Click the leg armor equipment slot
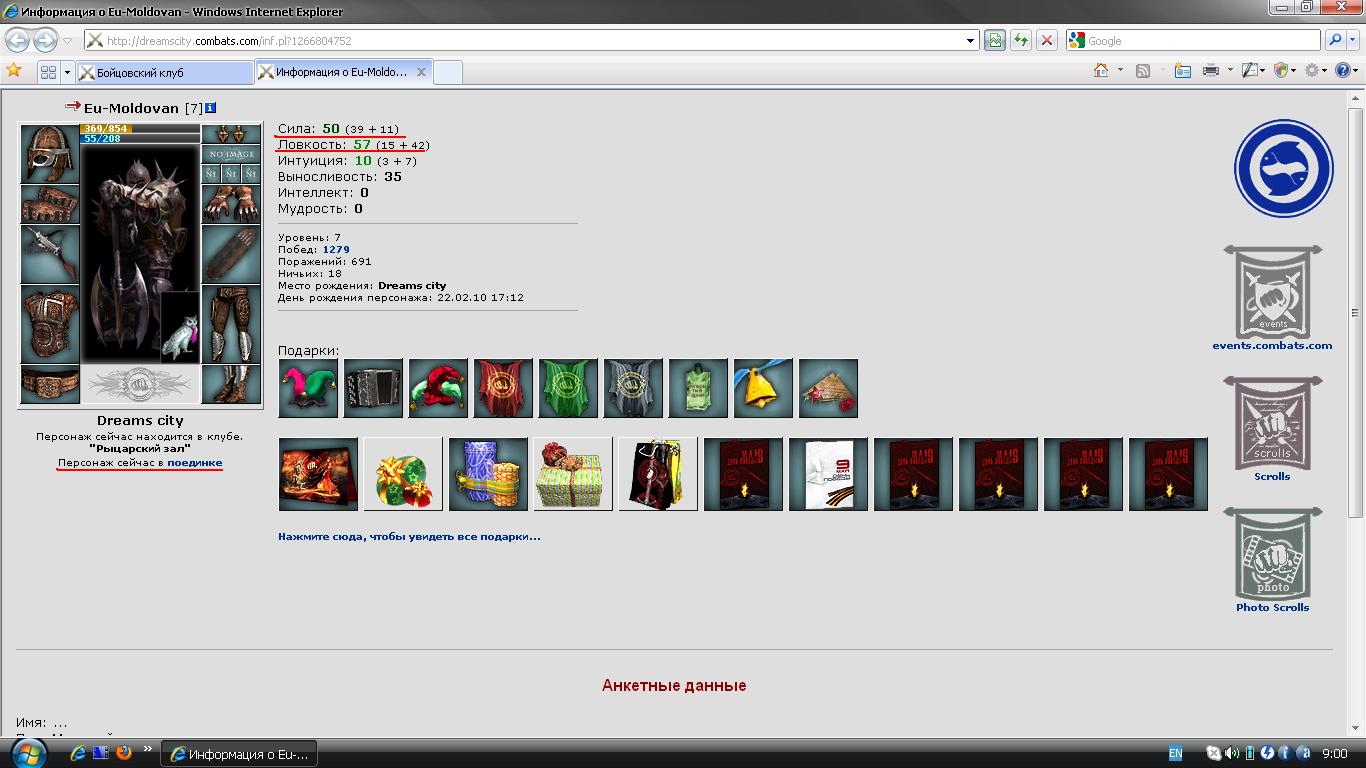The image size is (1366, 768). pyautogui.click(x=231, y=324)
